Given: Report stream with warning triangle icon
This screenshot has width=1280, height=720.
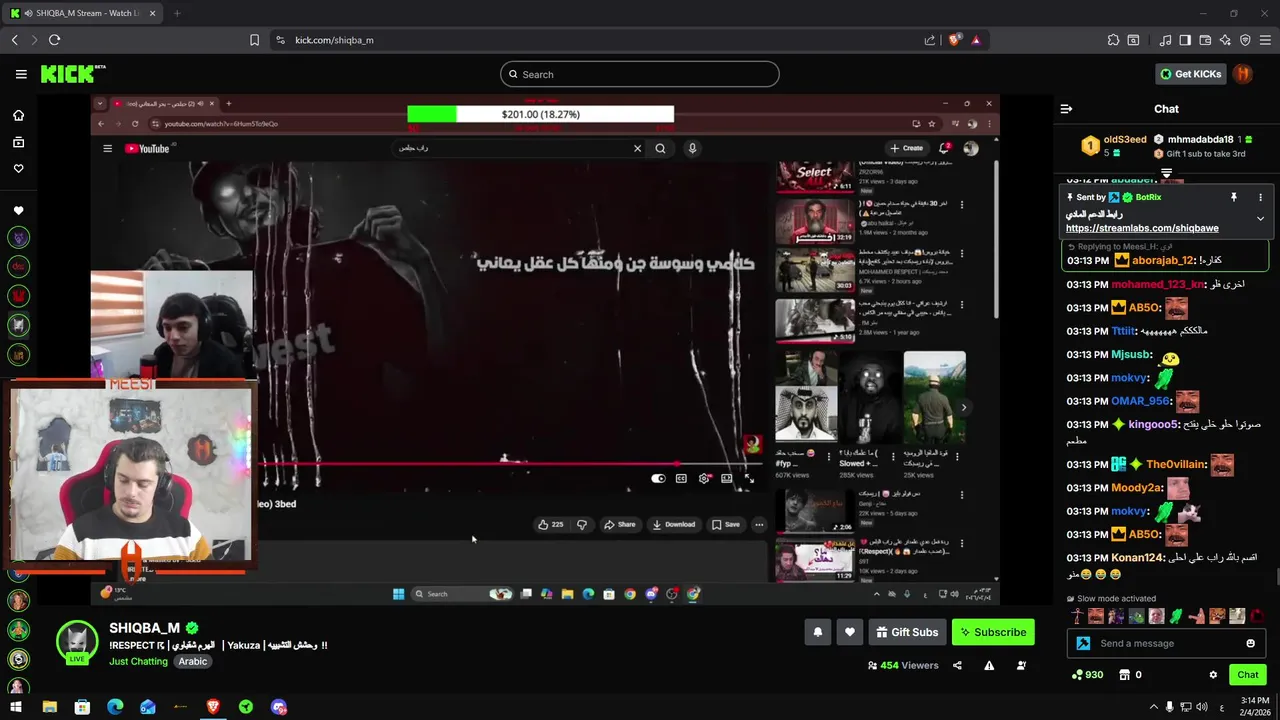Looking at the screenshot, I should 989,665.
